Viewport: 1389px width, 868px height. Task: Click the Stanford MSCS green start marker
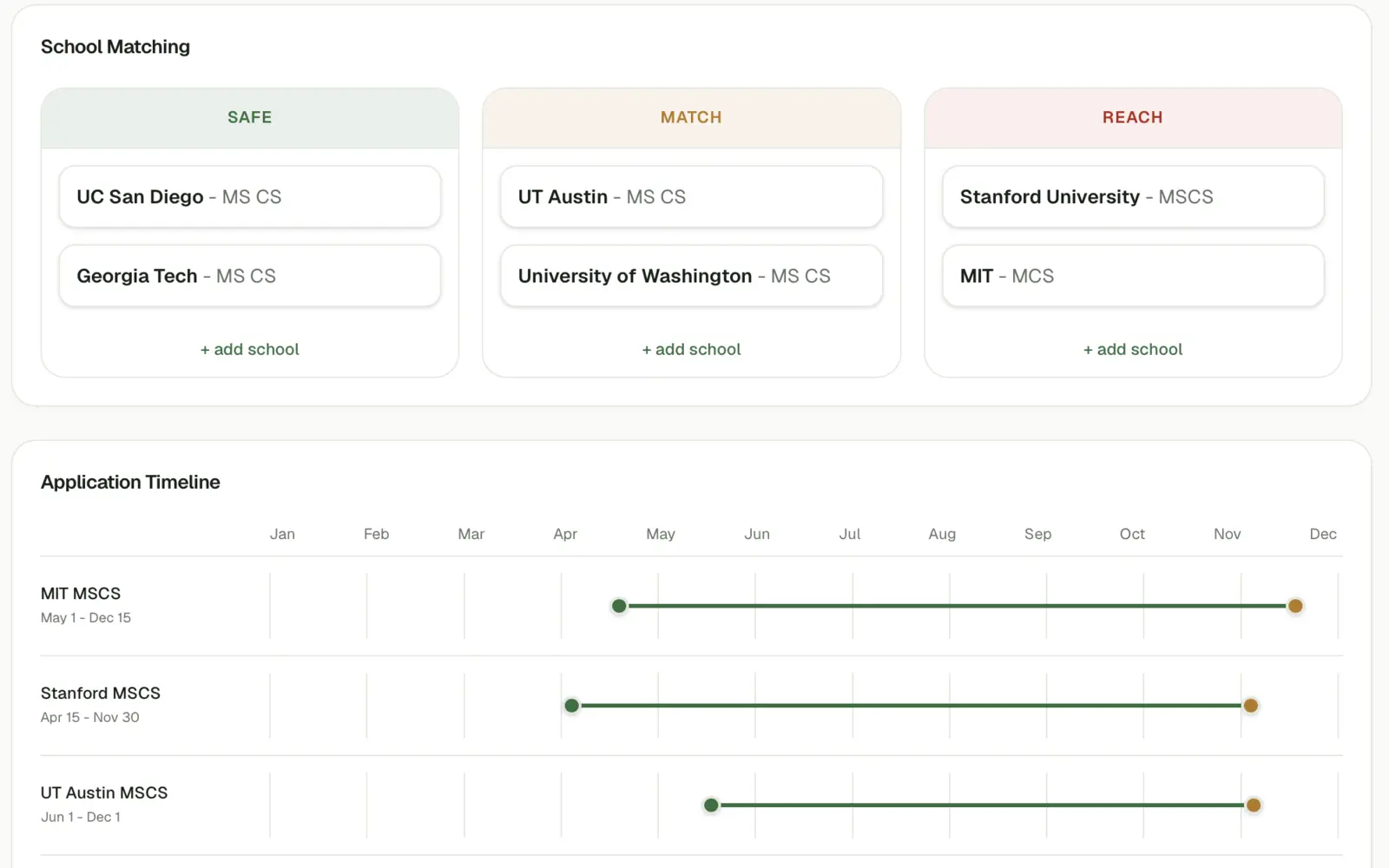point(571,706)
